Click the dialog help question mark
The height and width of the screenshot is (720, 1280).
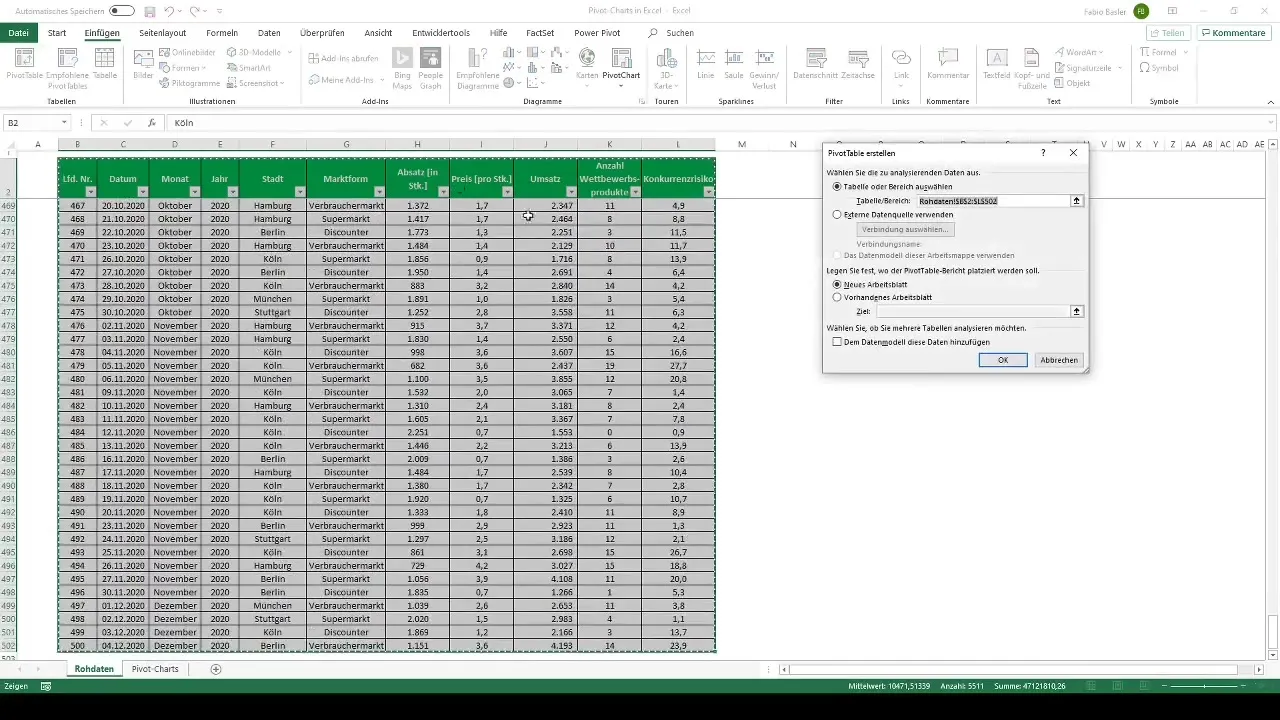1043,153
